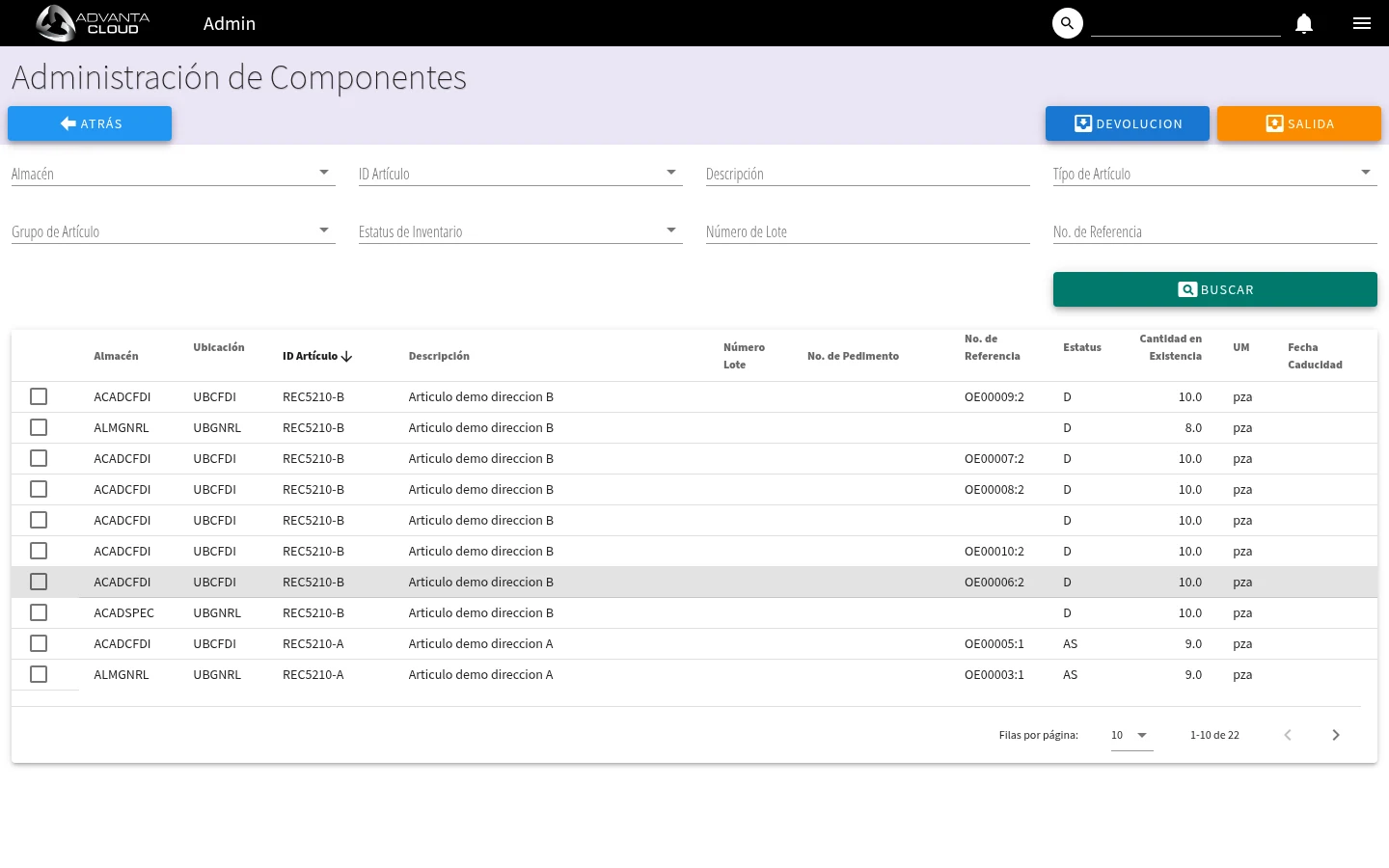Check the ACADSPEC row checkbox
The image size is (1389, 868).
(x=39, y=612)
